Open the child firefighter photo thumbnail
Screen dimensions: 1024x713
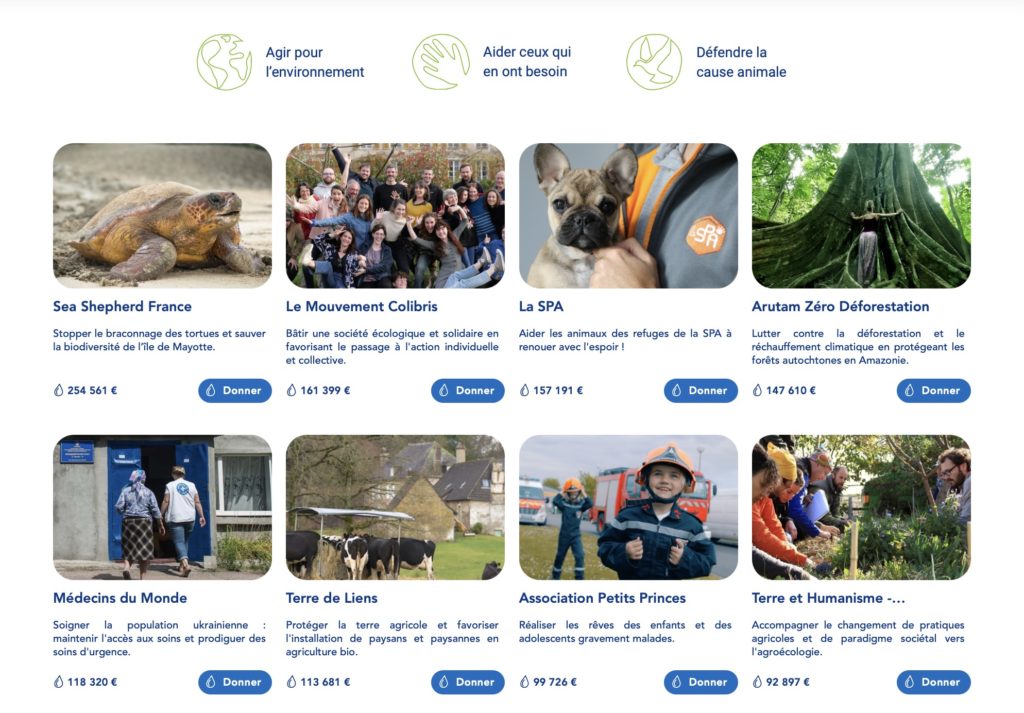[628, 507]
